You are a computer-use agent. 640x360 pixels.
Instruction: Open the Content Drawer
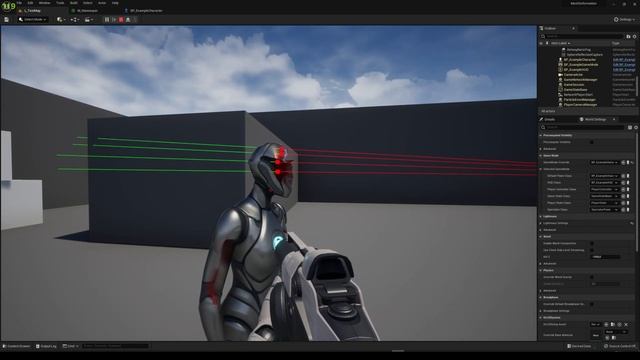(17, 346)
